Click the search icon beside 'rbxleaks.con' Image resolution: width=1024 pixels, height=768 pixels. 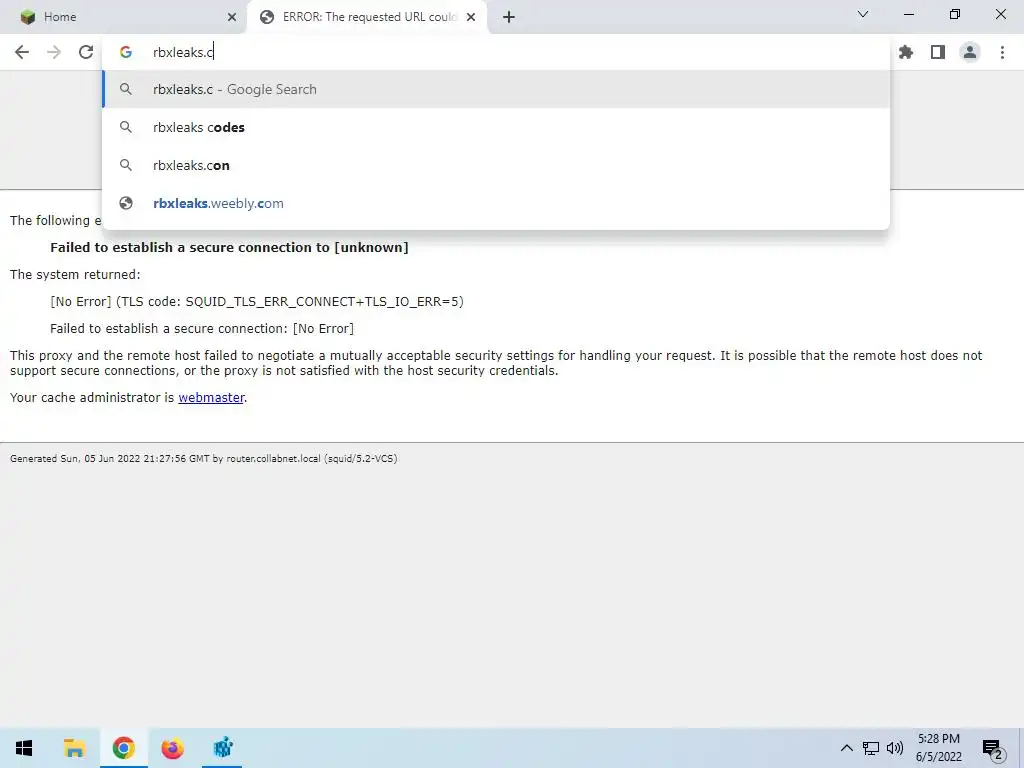(x=126, y=165)
